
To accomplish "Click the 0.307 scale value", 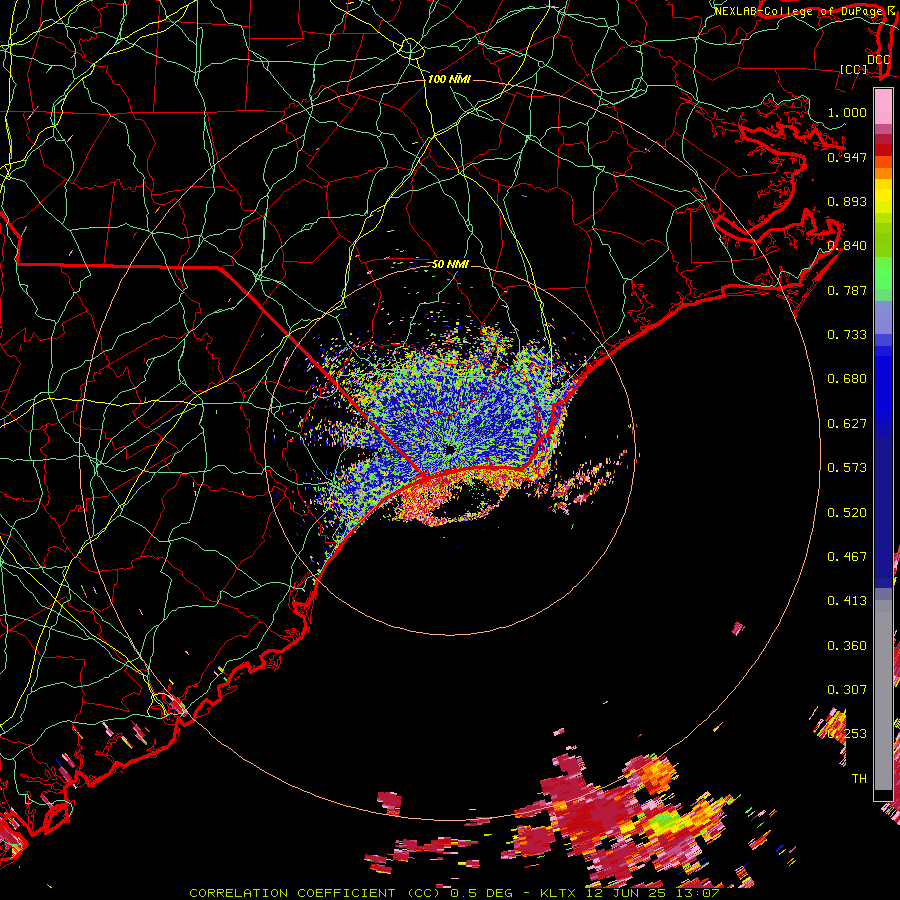I will tap(847, 690).
